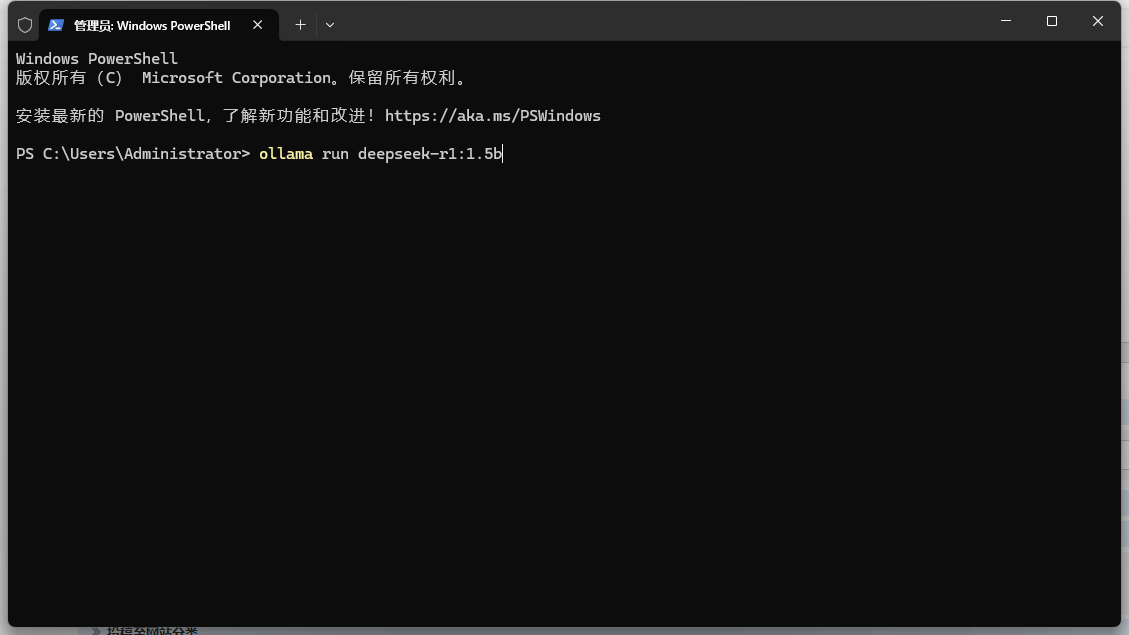1129x635 pixels.
Task: Open a new tab with the plus button
Action: pos(300,25)
